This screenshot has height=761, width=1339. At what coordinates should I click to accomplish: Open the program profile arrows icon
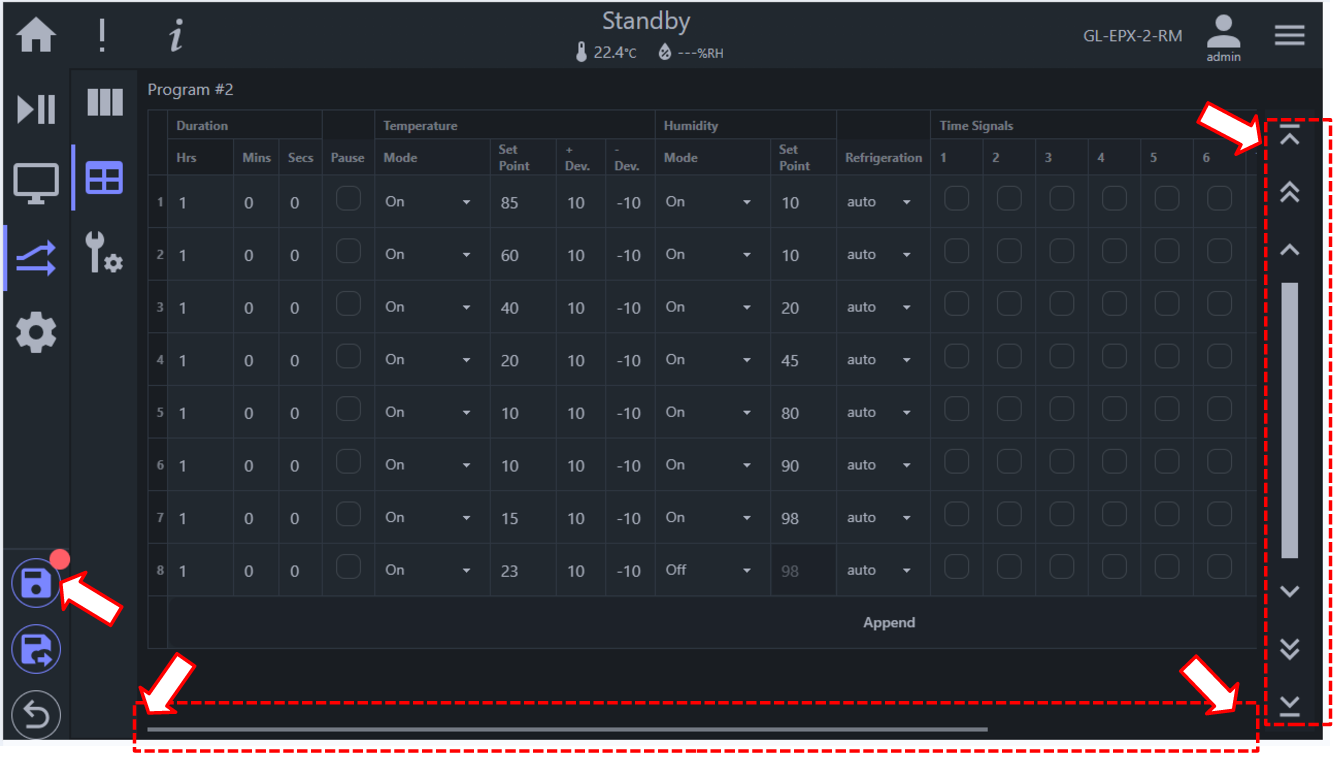click(x=37, y=259)
